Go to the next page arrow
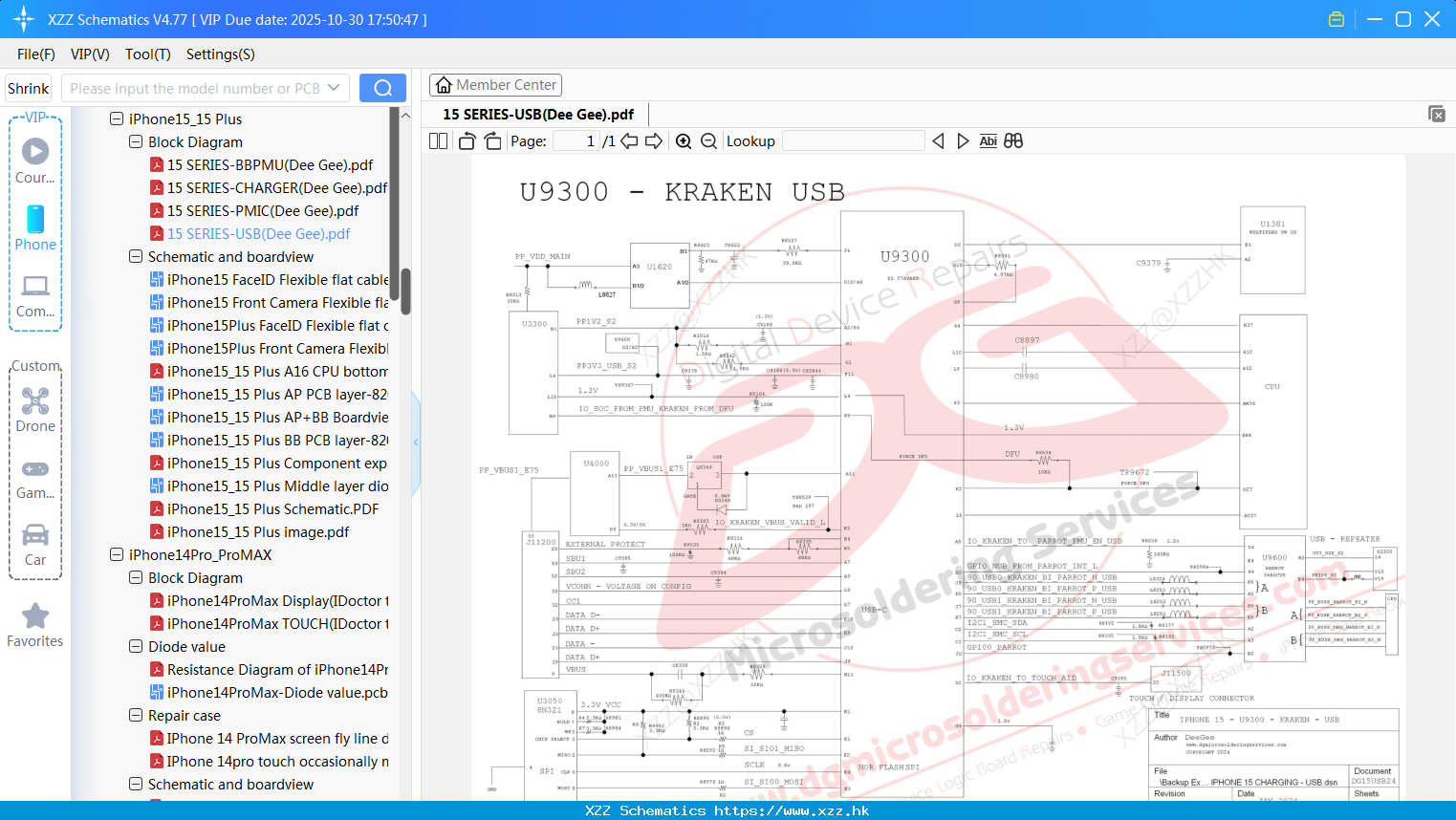Screen dimensions: 1456x820 point(654,141)
